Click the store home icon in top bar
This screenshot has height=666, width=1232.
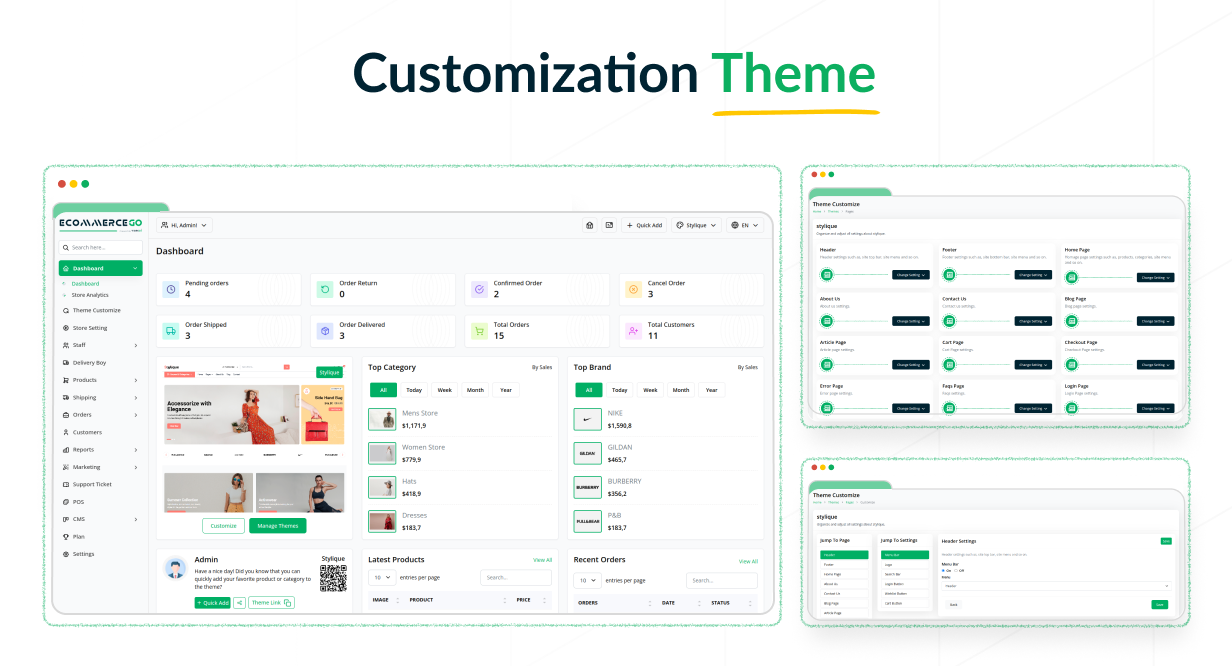pyautogui.click(x=590, y=225)
